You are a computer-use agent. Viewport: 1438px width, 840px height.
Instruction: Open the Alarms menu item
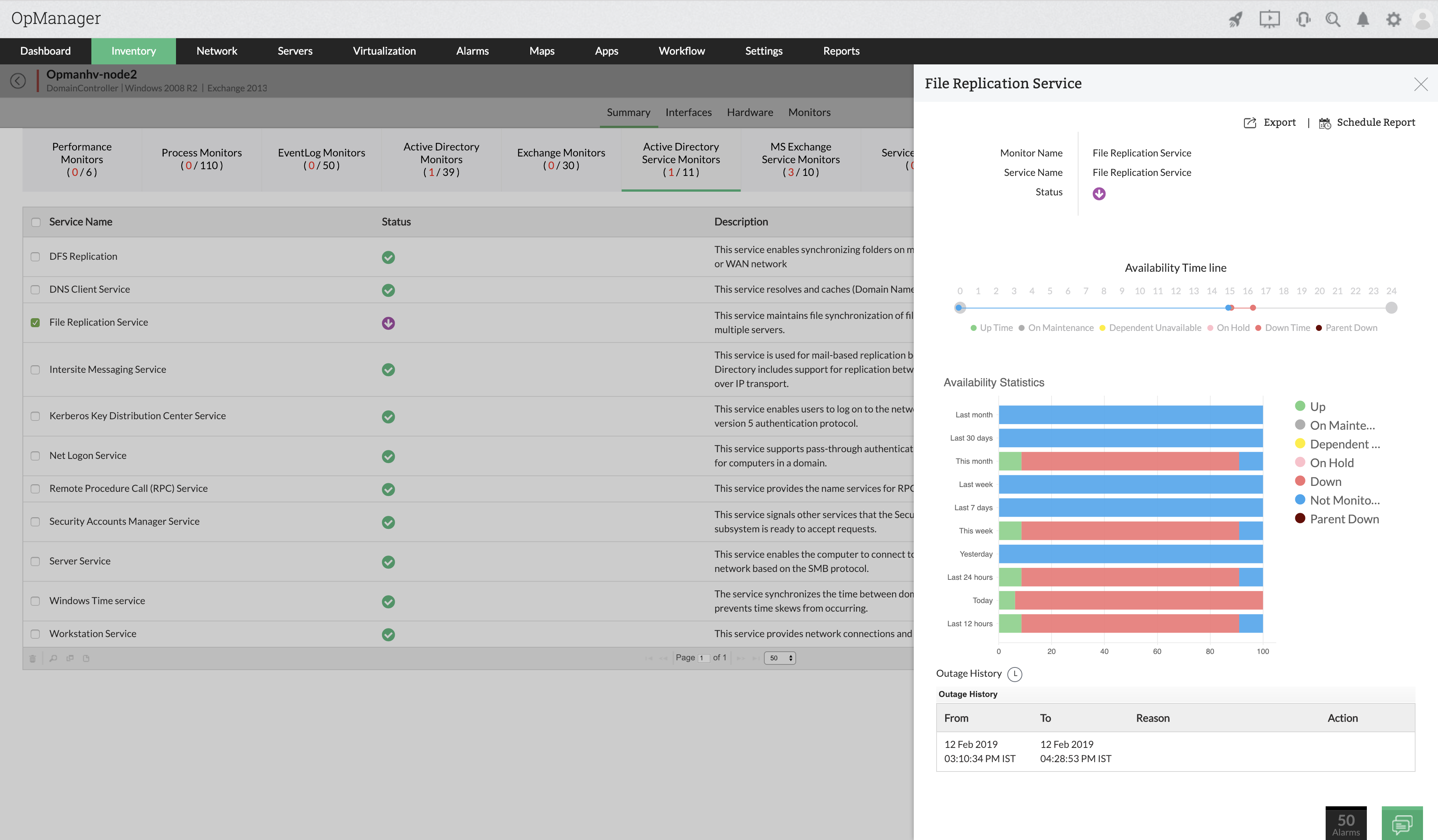[472, 51]
